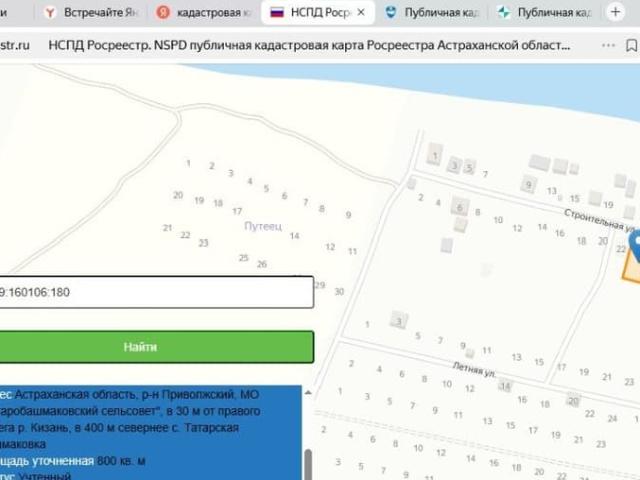Click the site domain str.ru in address bar
The image size is (640, 480).
point(15,45)
